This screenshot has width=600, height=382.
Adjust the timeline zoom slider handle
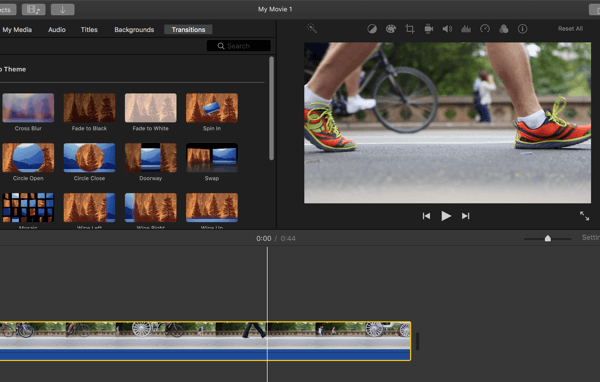point(548,238)
